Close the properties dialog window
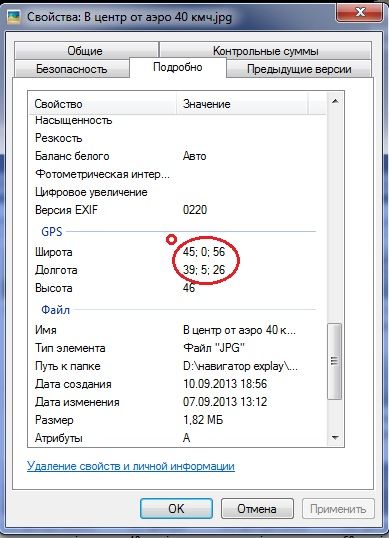389x538 pixels. pyautogui.click(x=360, y=13)
